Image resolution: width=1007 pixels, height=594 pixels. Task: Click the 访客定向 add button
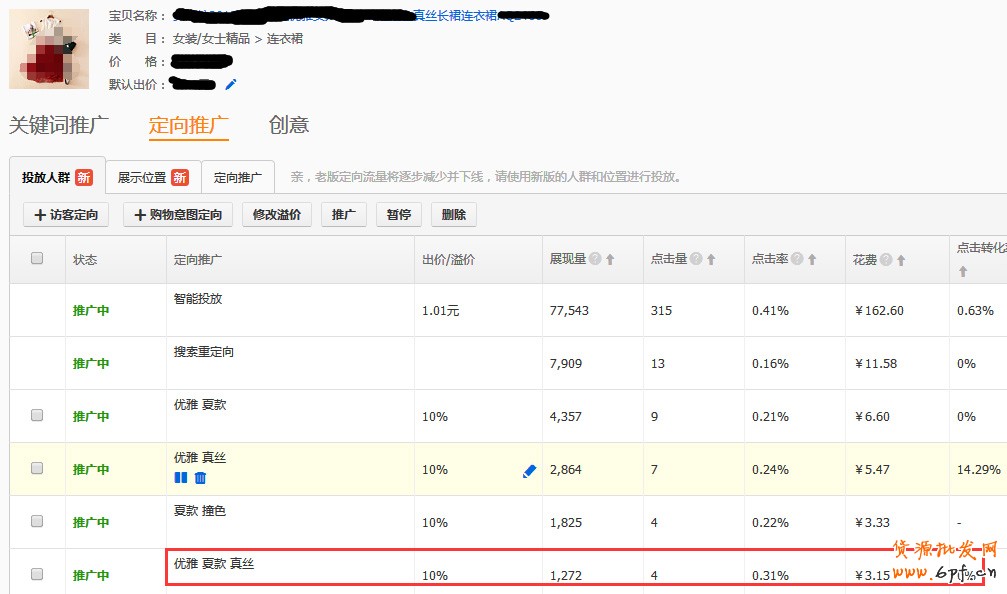click(66, 215)
